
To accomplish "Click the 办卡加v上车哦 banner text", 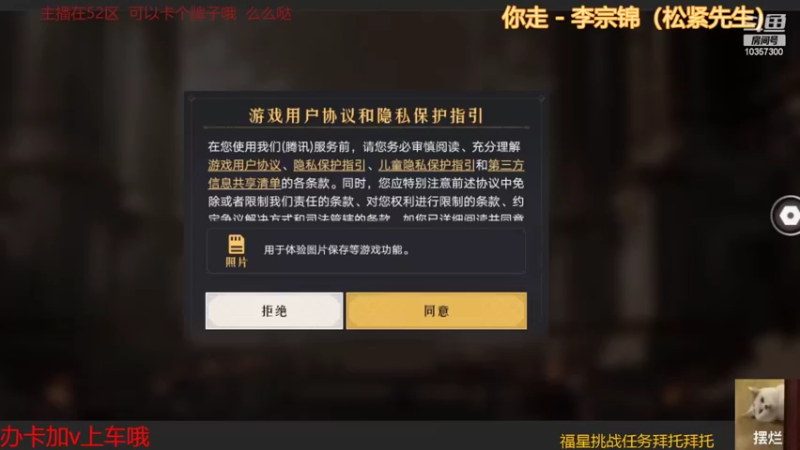I will 75,437.
